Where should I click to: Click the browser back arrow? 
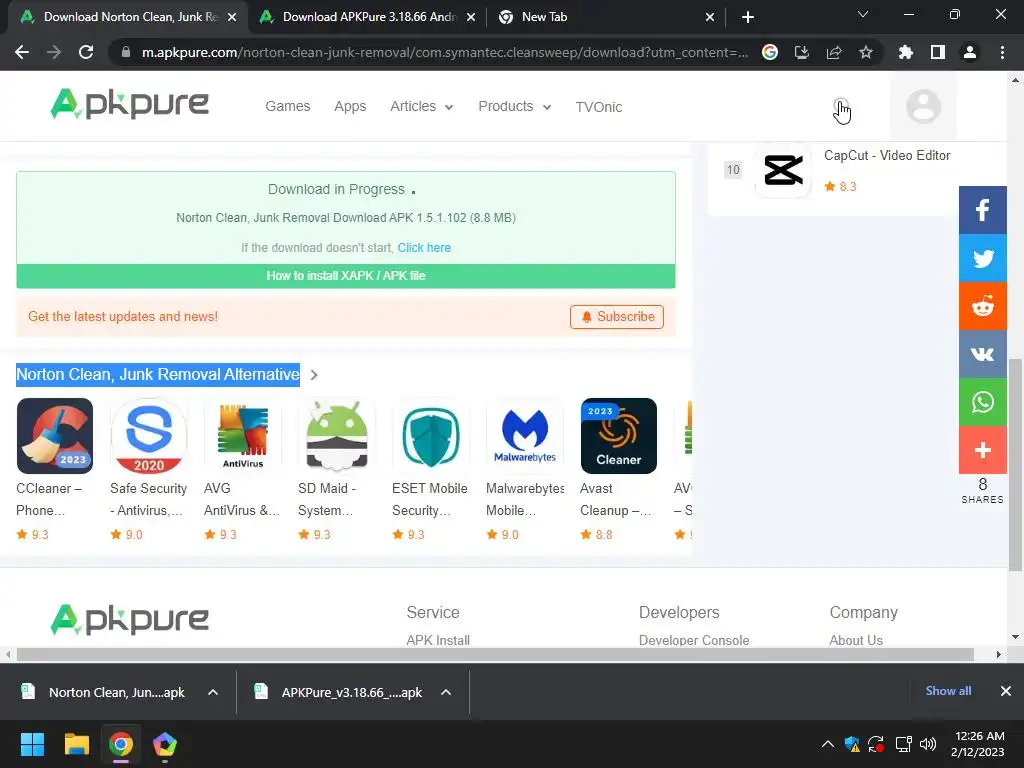[x=22, y=52]
